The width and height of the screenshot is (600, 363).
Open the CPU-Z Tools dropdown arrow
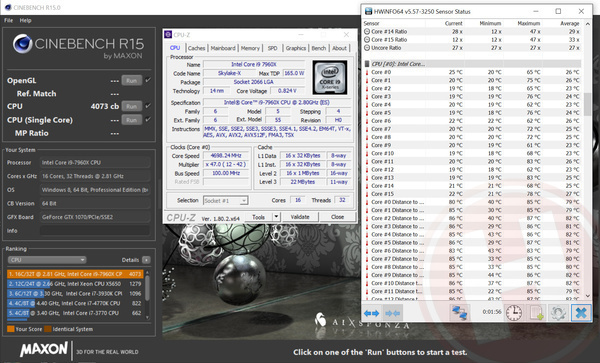coord(276,217)
